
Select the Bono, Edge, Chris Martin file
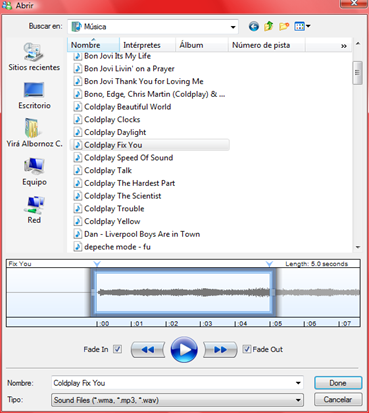[155, 94]
